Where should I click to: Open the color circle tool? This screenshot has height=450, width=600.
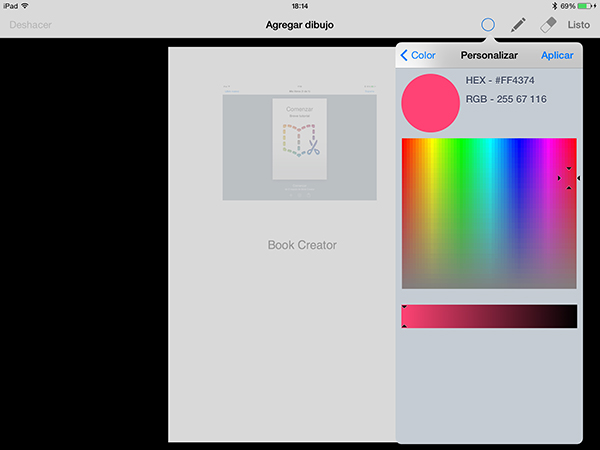[x=488, y=25]
